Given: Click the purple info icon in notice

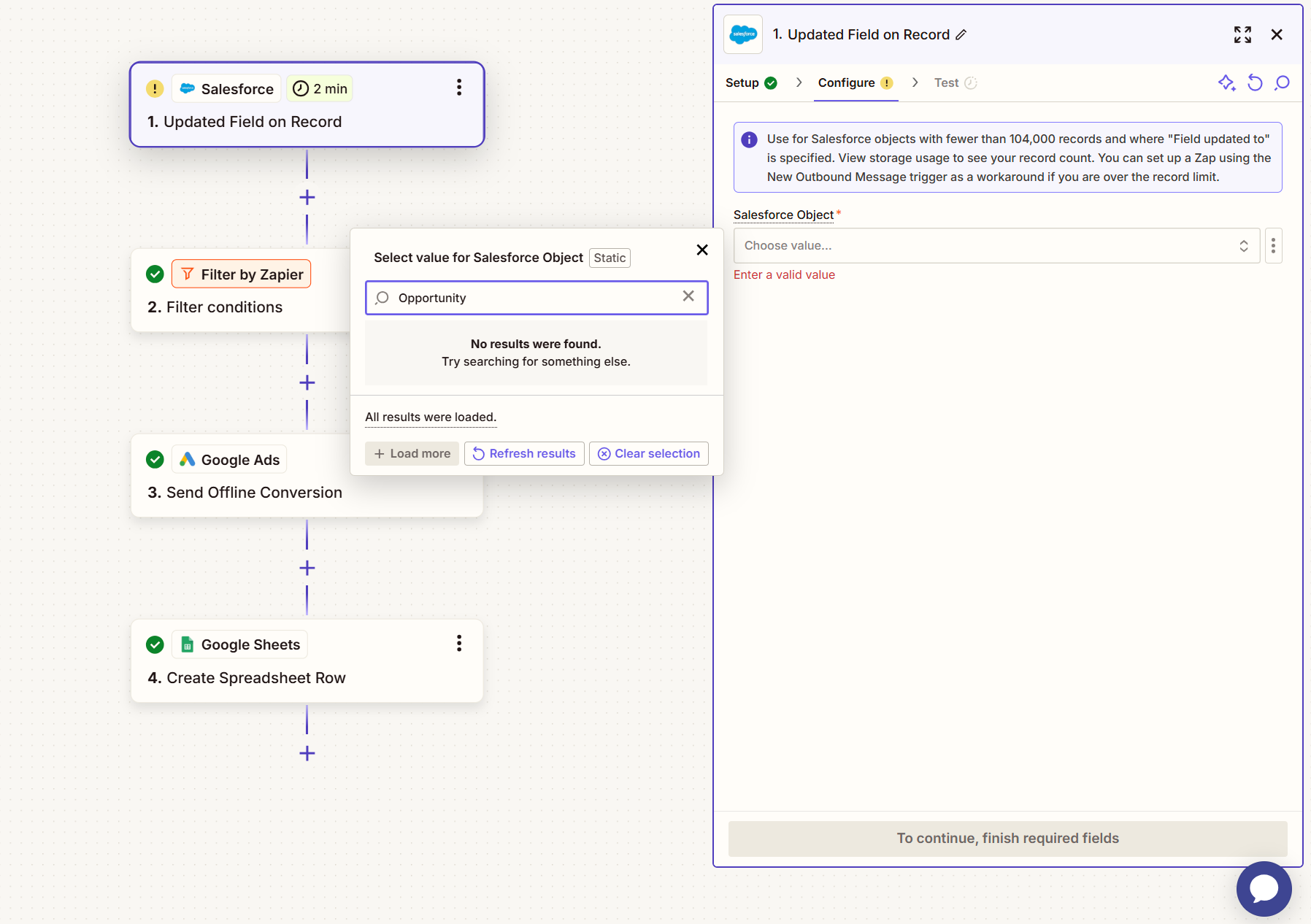Looking at the screenshot, I should coord(749,139).
